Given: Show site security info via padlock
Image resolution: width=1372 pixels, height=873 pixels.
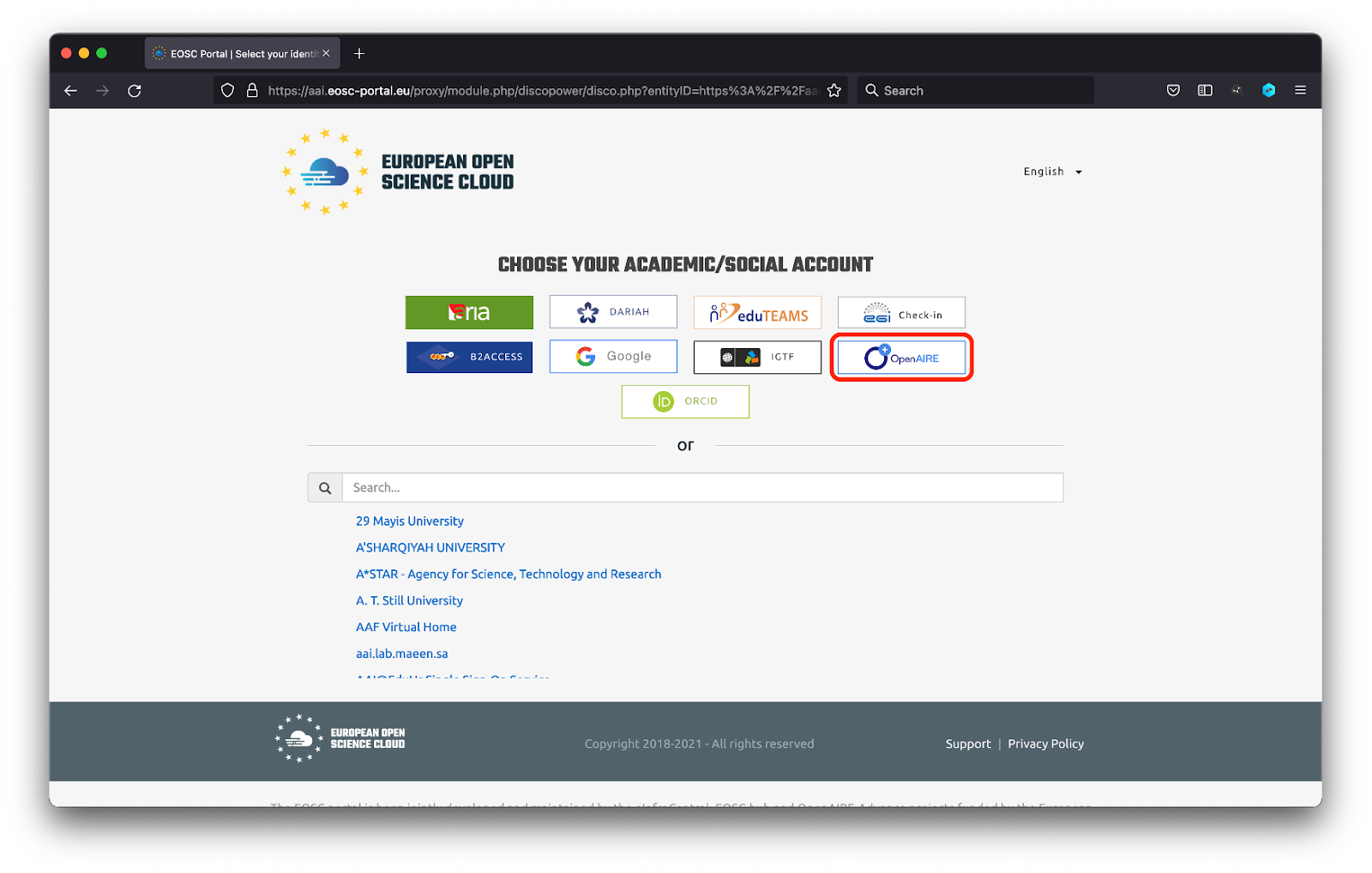Looking at the screenshot, I should (x=252, y=91).
